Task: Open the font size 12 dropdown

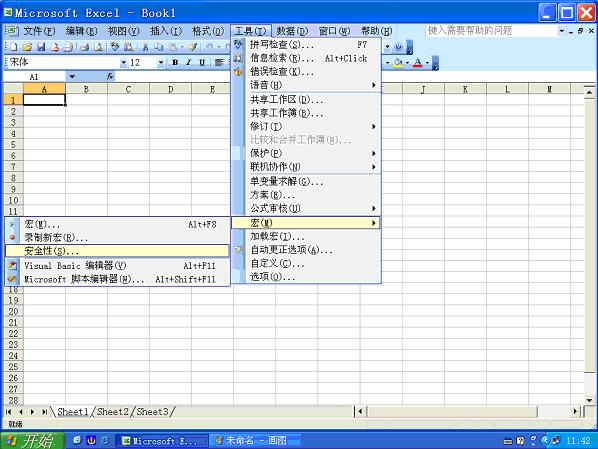Action: 161,63
